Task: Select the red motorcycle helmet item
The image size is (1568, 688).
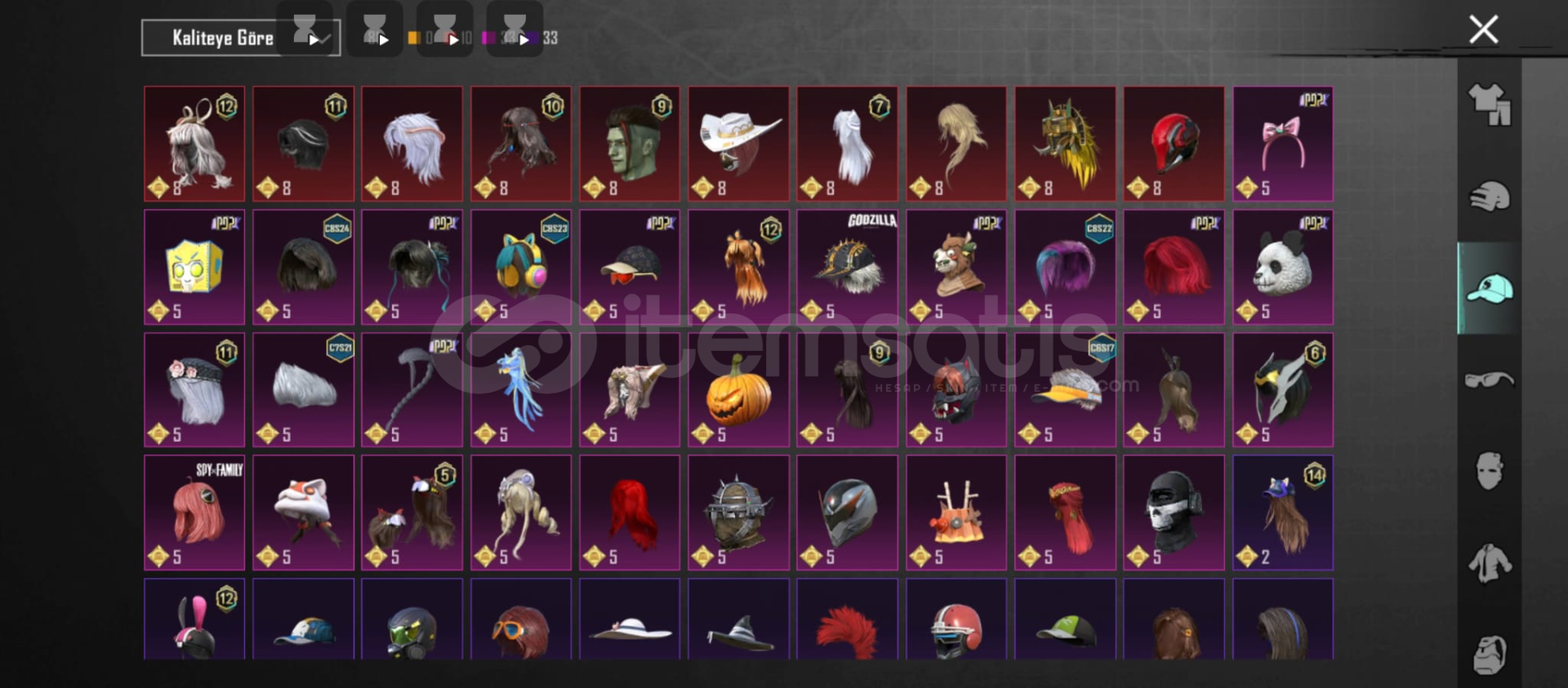Action: (1174, 144)
